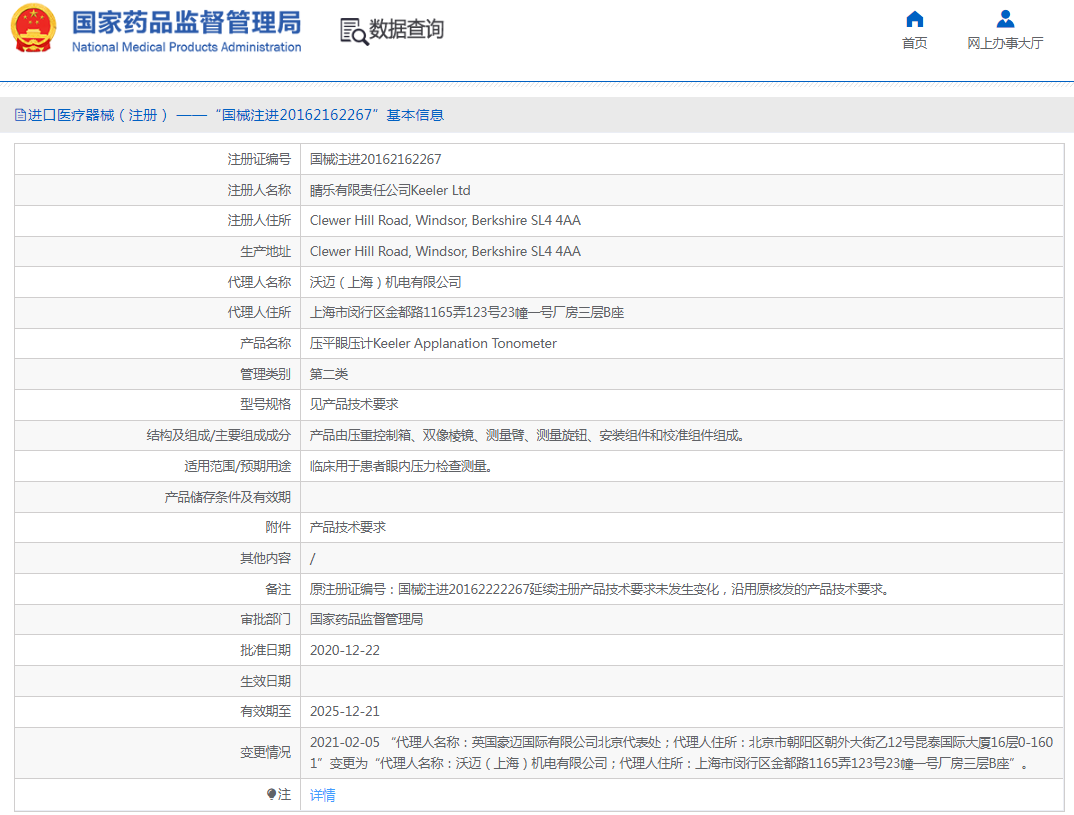This screenshot has width=1074, height=815.
Task: Select the 进口医疗器械（注册）基本信息 heading
Action: pos(229,115)
